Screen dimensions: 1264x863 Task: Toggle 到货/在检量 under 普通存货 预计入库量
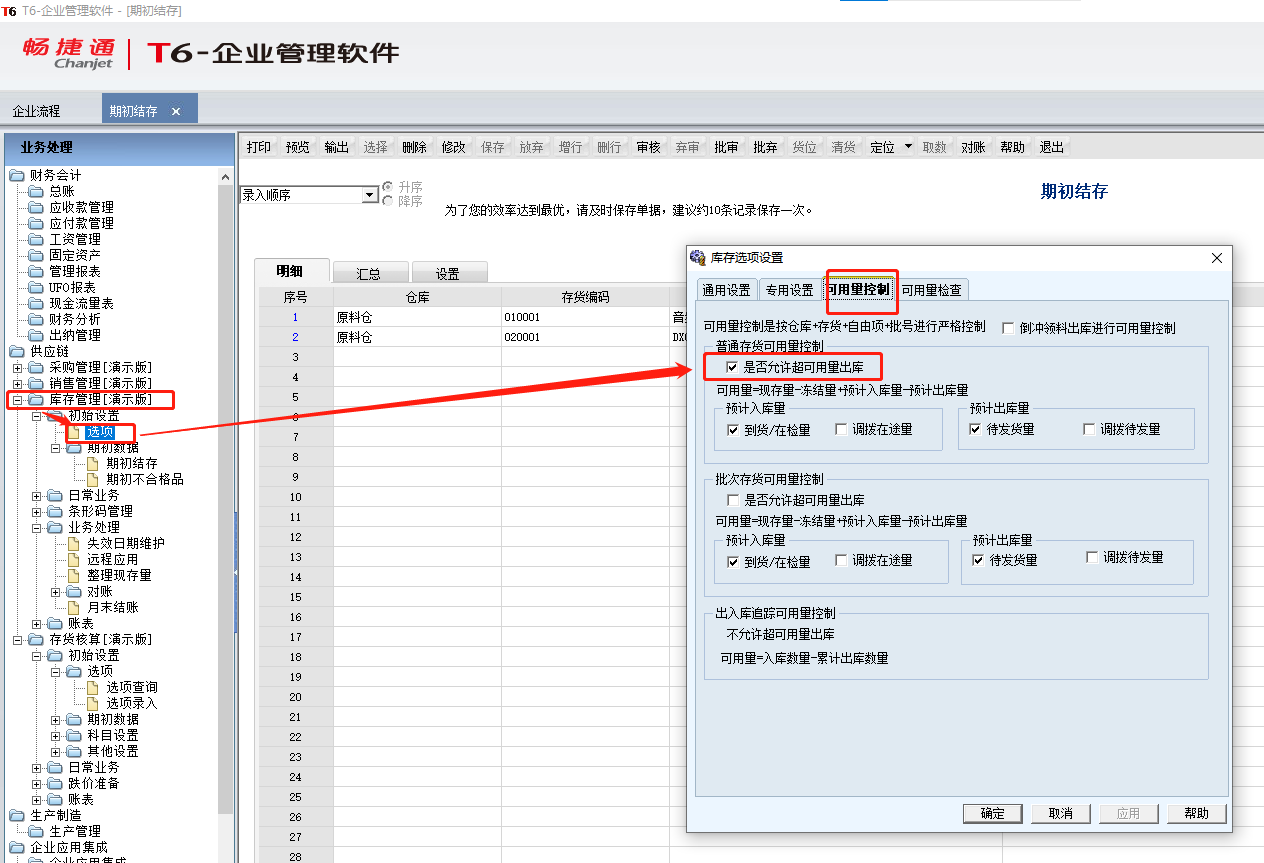click(x=734, y=429)
